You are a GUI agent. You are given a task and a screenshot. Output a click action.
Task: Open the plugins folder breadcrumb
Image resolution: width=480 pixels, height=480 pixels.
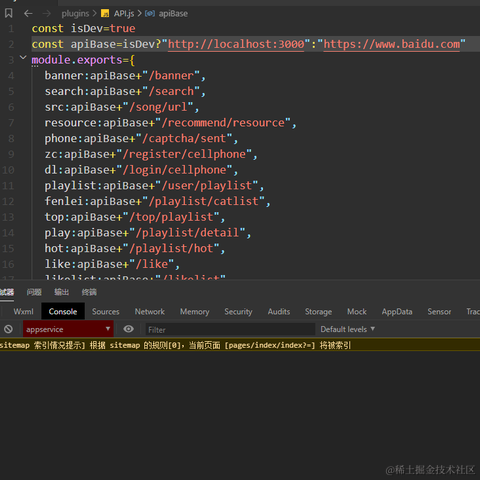point(75,13)
